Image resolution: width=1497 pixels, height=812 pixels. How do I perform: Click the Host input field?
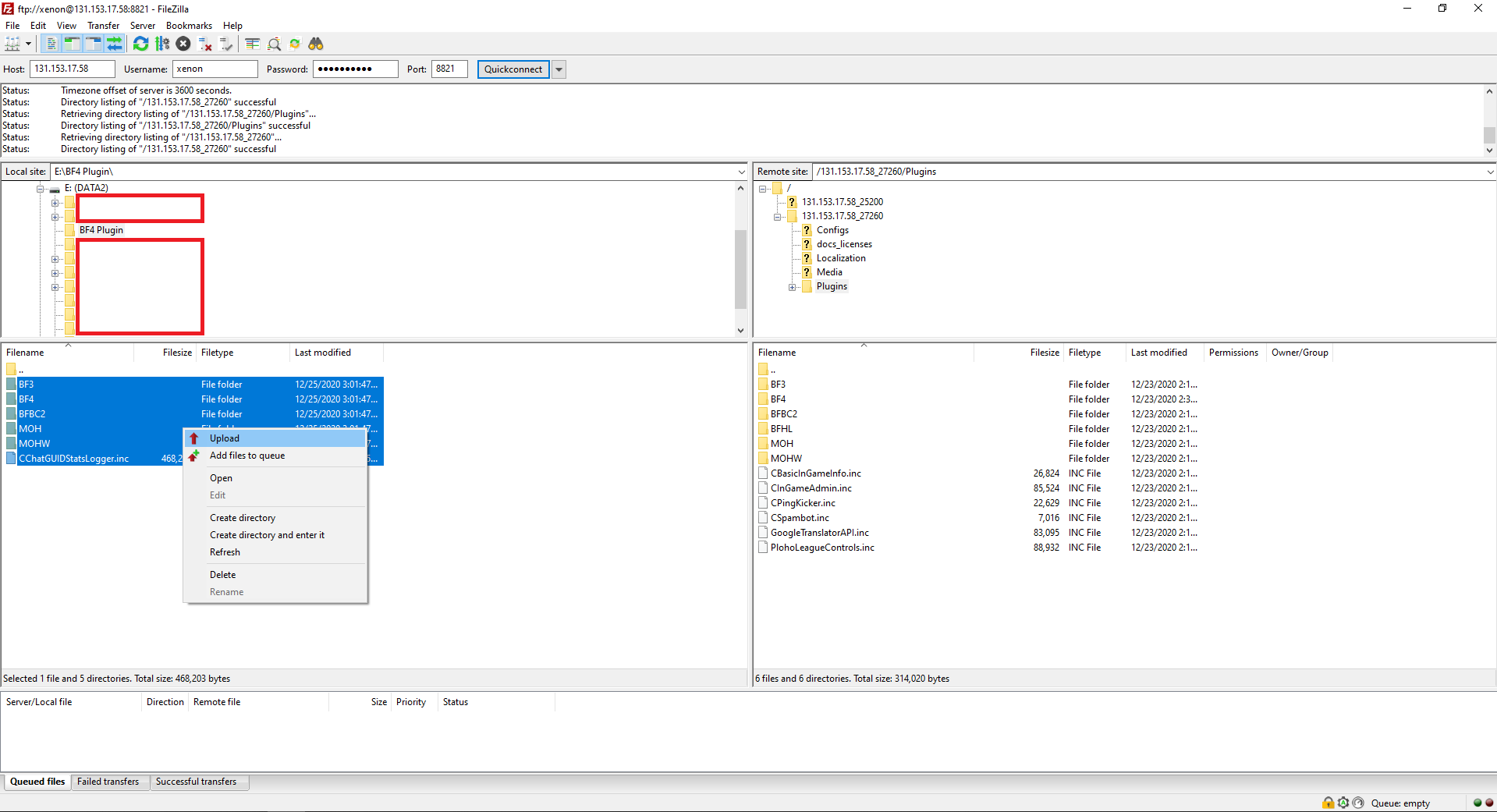[x=73, y=69]
